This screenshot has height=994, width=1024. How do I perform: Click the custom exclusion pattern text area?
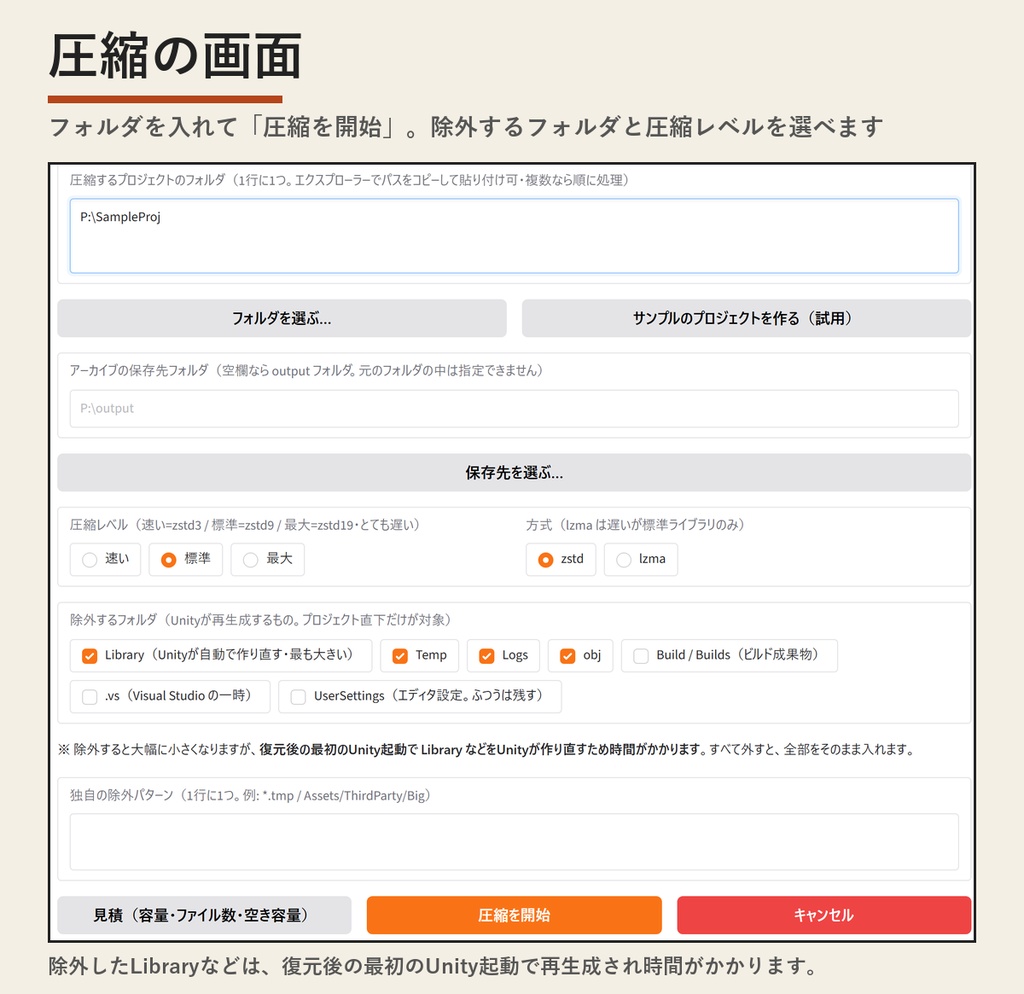(x=514, y=842)
